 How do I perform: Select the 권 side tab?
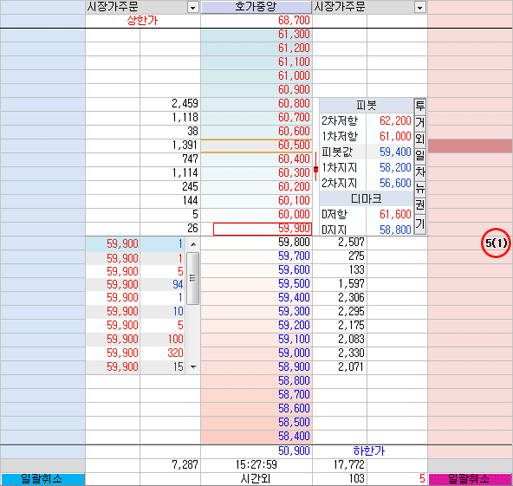tap(420, 204)
